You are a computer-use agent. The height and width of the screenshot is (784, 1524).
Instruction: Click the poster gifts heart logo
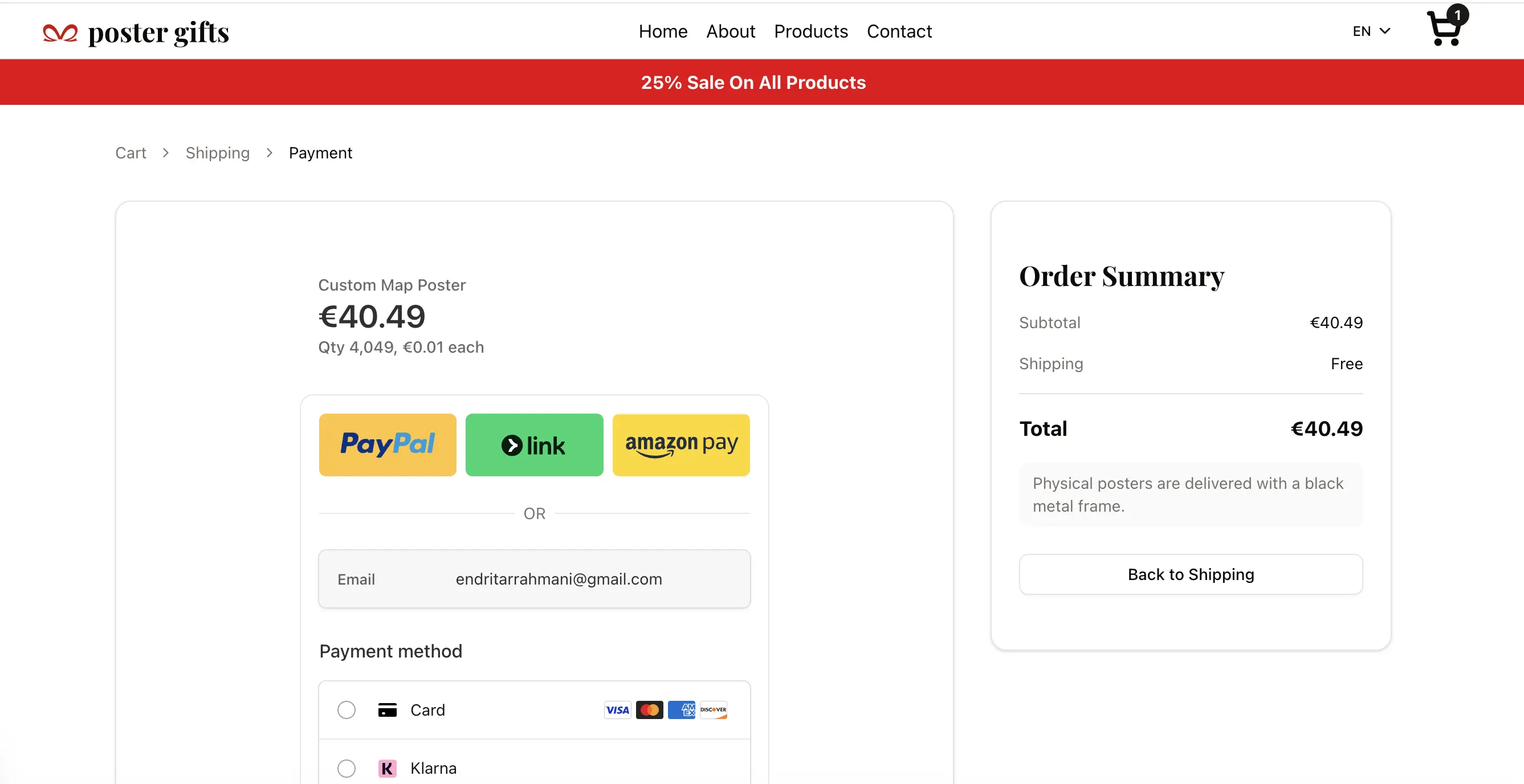[x=60, y=33]
